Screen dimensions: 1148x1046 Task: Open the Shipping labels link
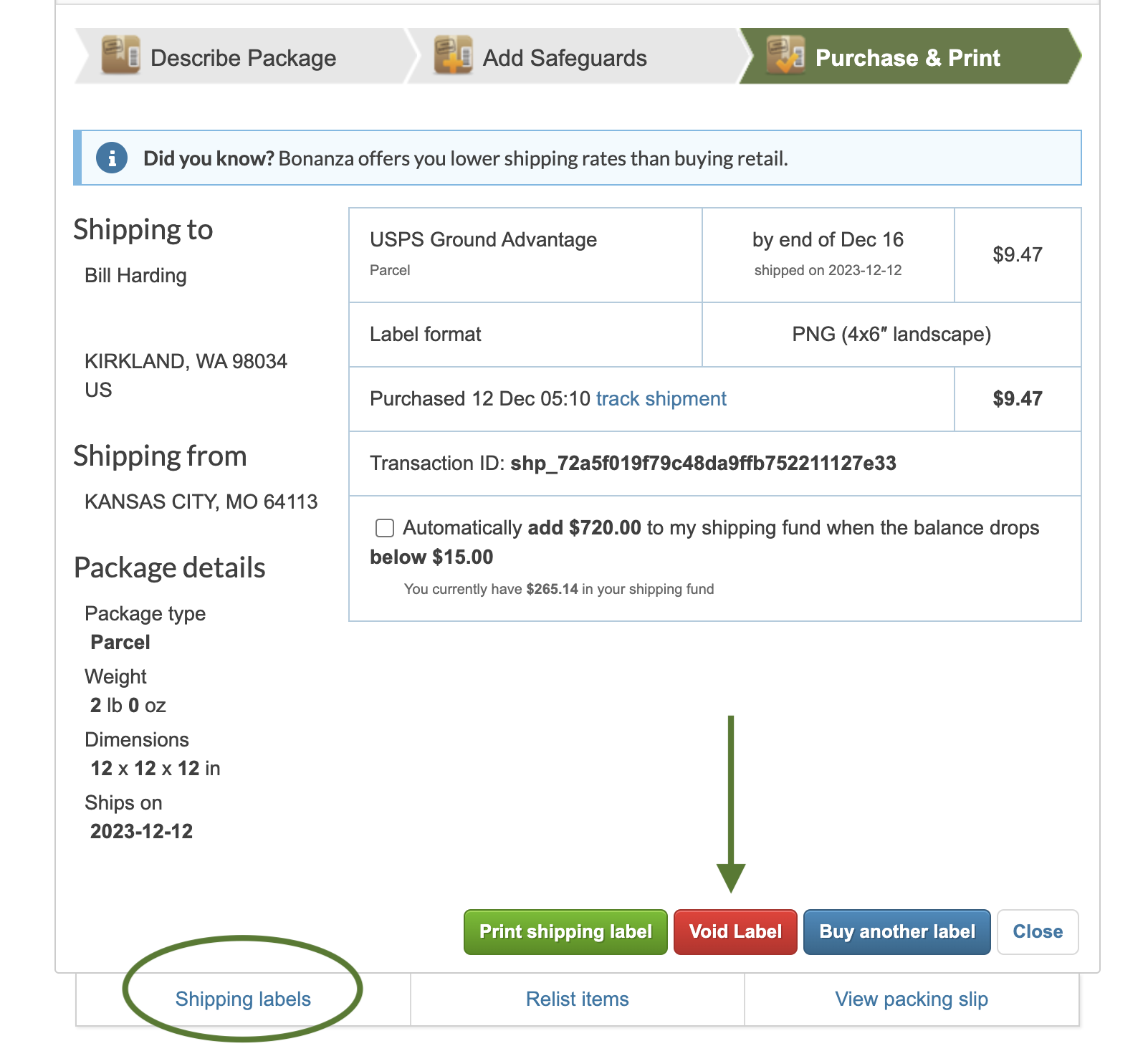(x=243, y=999)
